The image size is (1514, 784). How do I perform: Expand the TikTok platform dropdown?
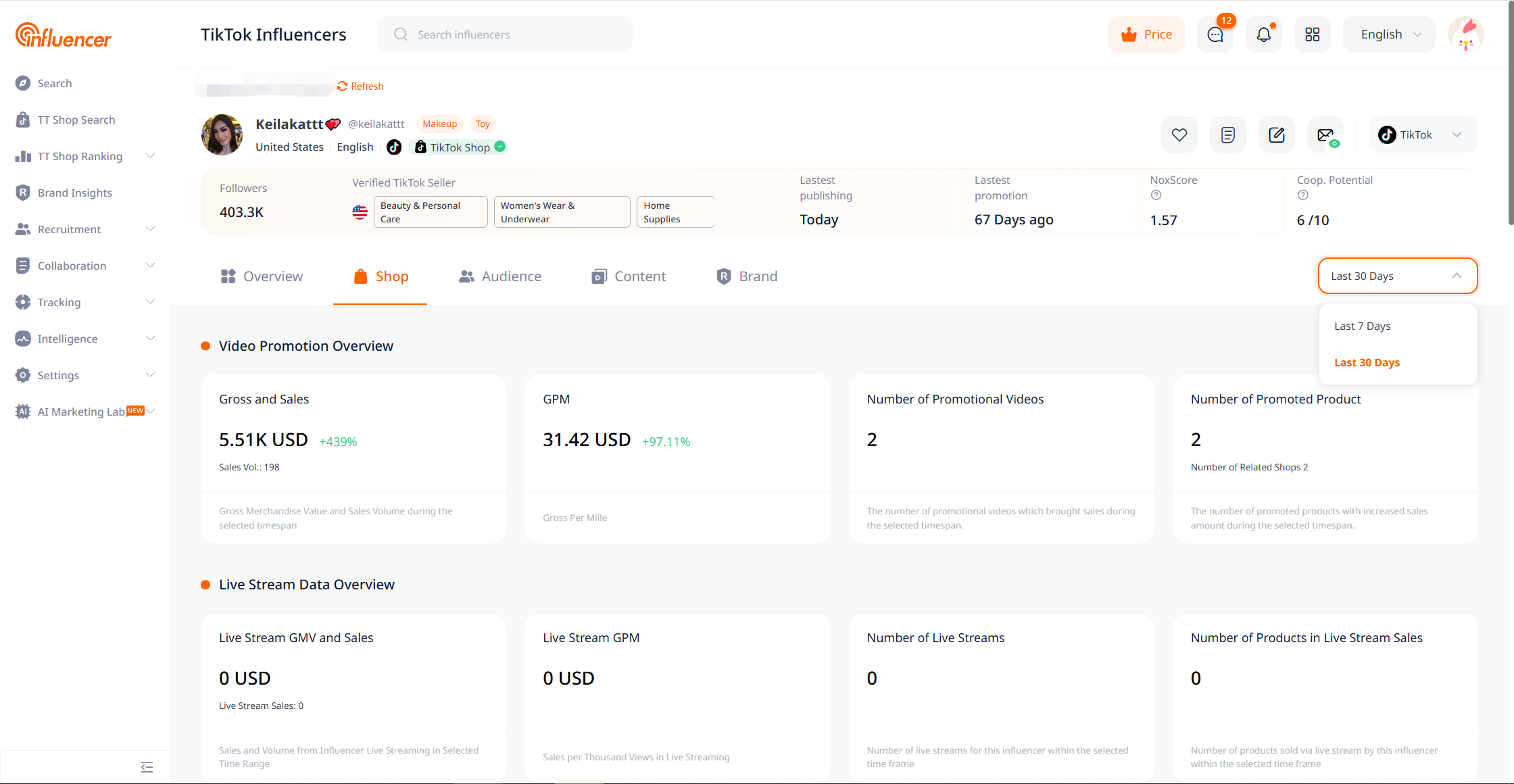point(1423,134)
